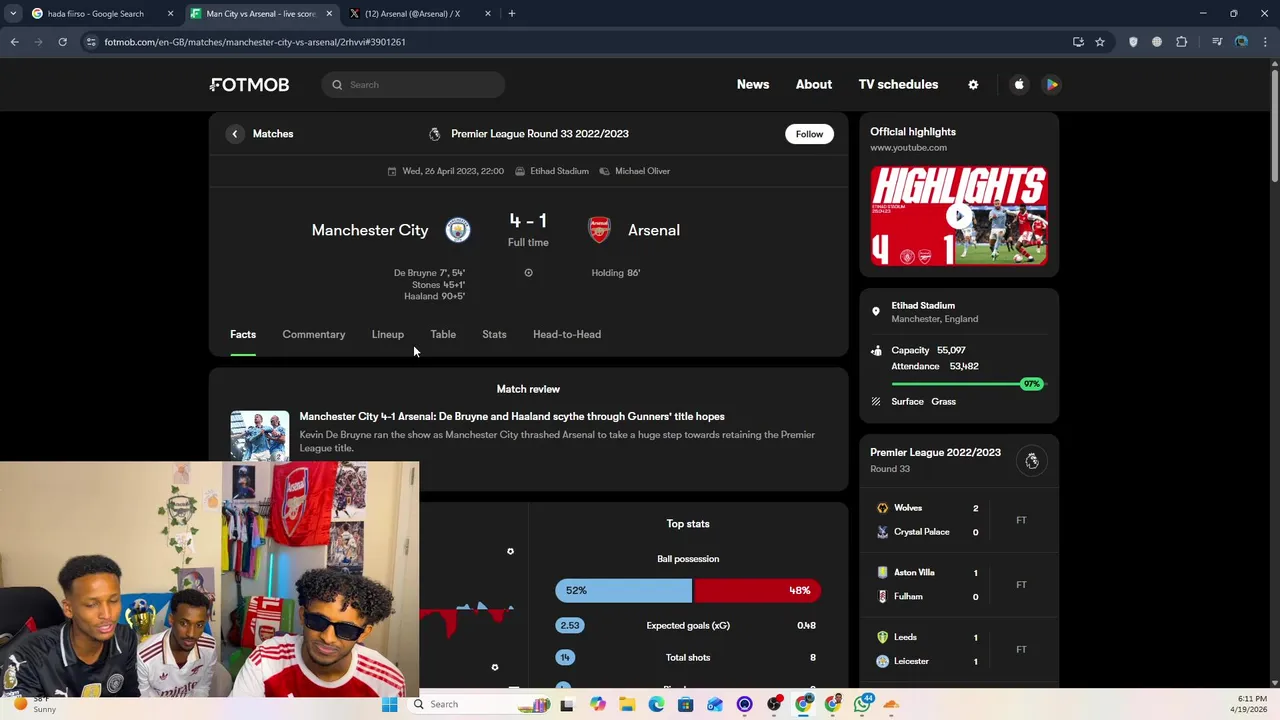
Task: Open Windows Start menu
Action: click(389, 704)
